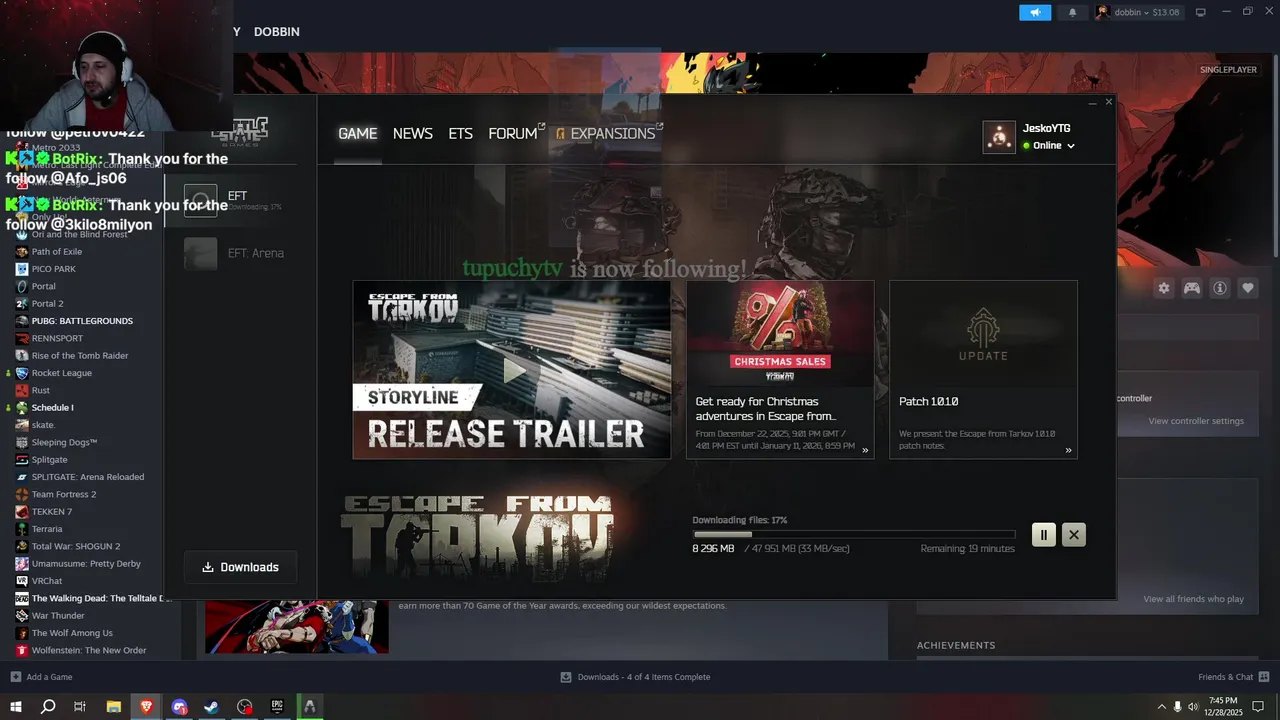Pause the Tarkov download
The image size is (1280, 720).
pyautogui.click(x=1043, y=535)
